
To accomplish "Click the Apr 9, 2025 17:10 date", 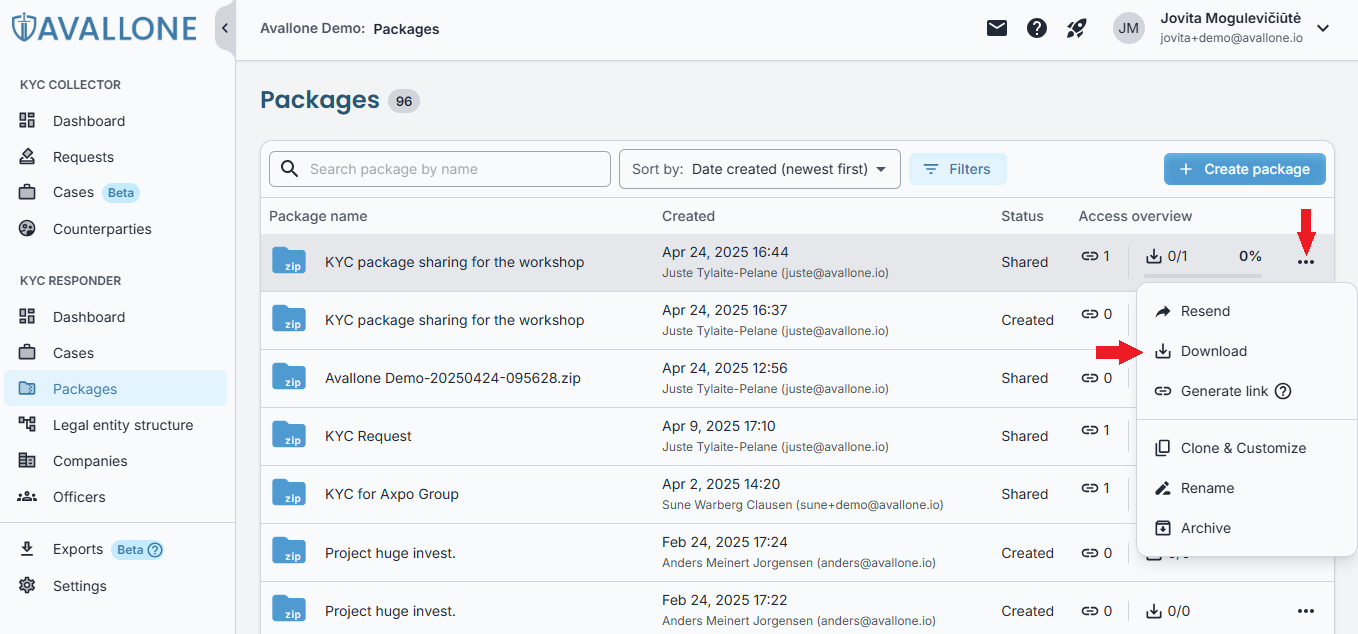I will [x=719, y=426].
